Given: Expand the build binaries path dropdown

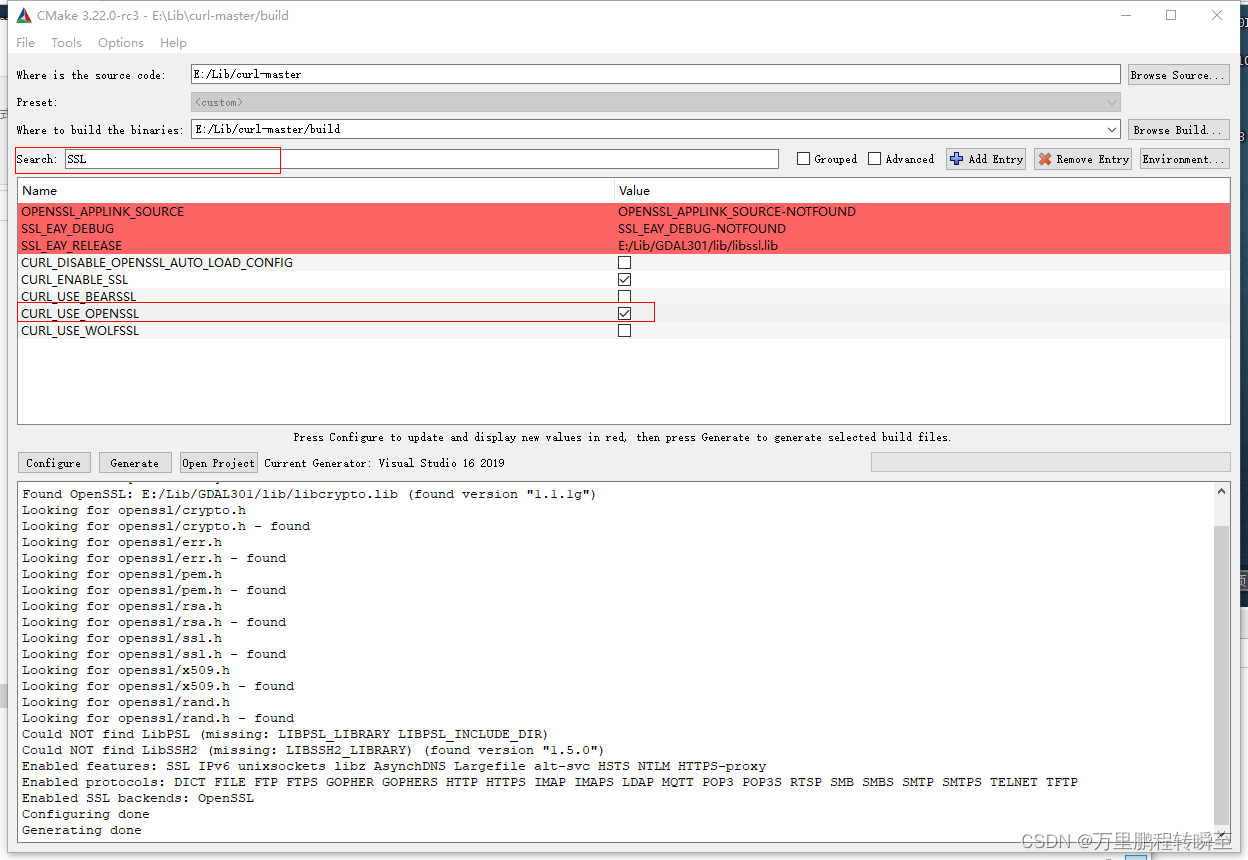Looking at the screenshot, I should (x=1110, y=129).
